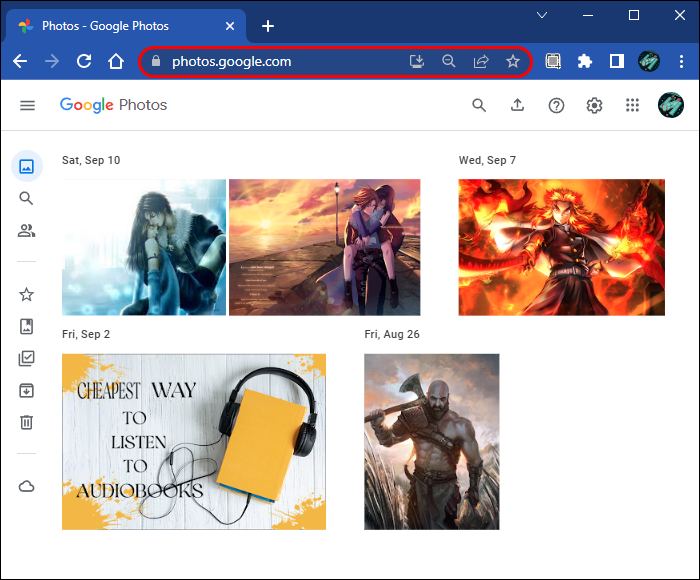
Task: Open Chrome profile avatar in toolbar
Action: pyautogui.click(x=649, y=61)
